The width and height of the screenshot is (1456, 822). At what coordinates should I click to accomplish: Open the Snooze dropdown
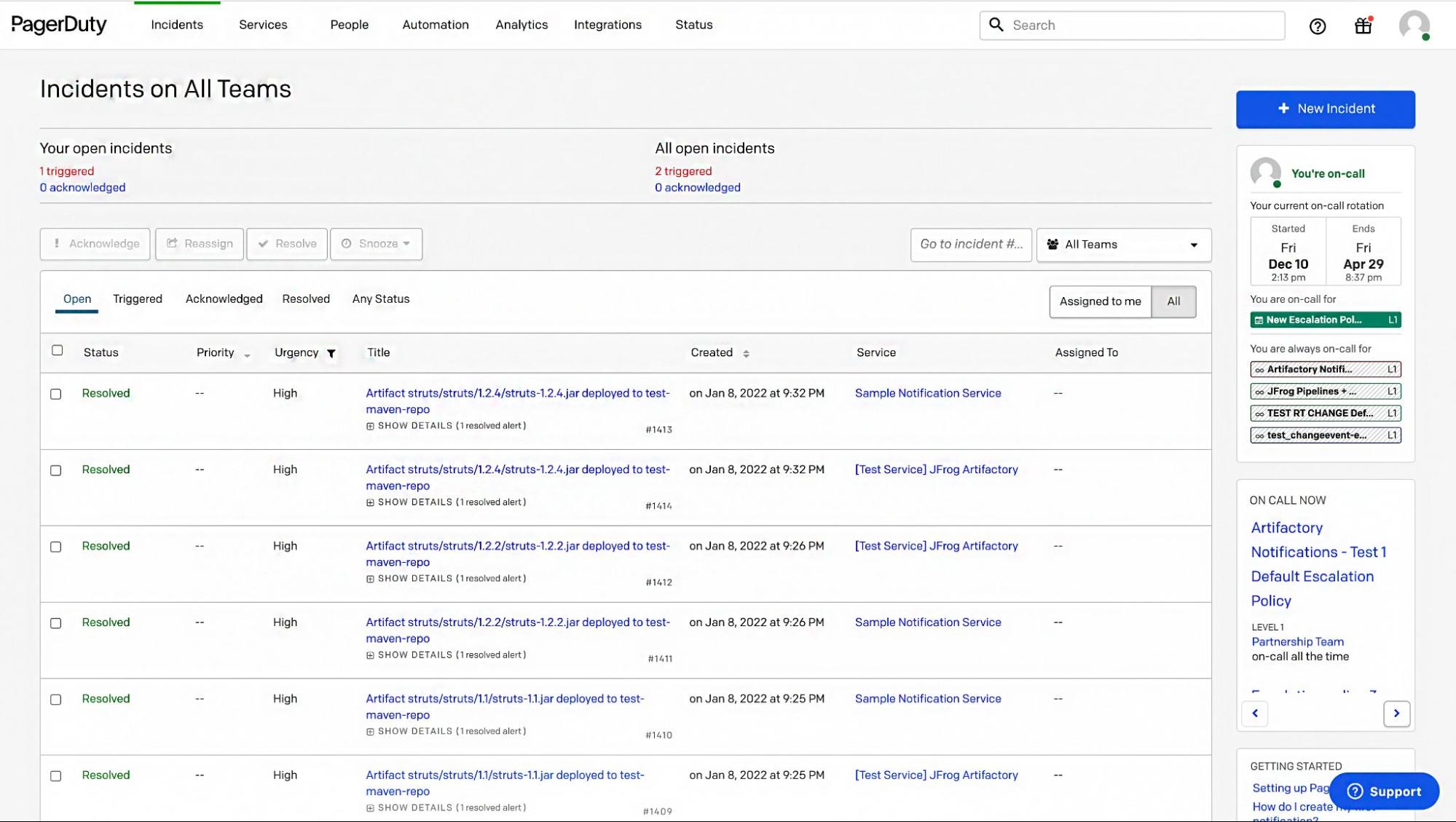pos(376,244)
